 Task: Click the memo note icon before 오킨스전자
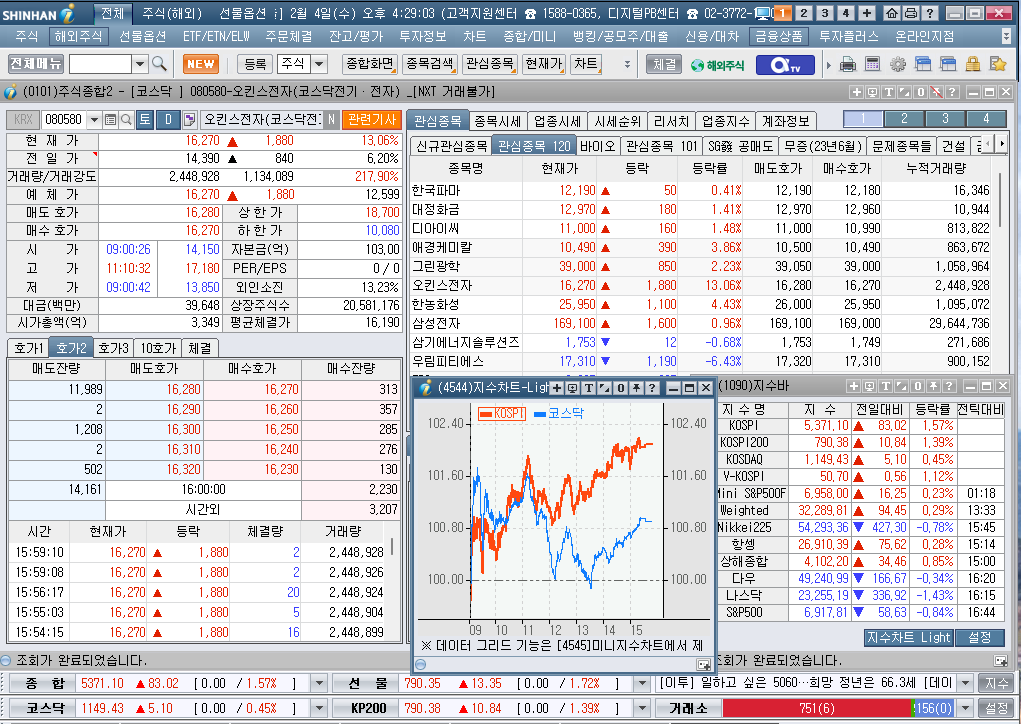(189, 119)
